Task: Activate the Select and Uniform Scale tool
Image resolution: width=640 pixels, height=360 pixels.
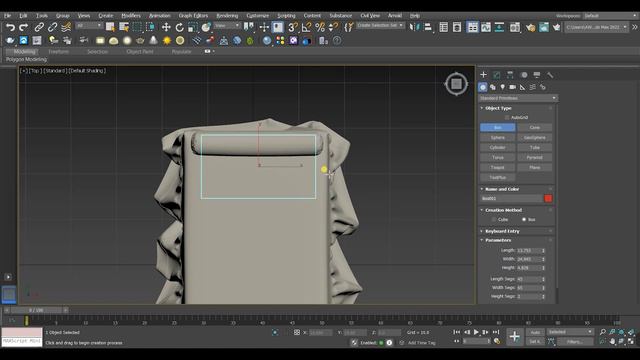Action: pos(193,27)
